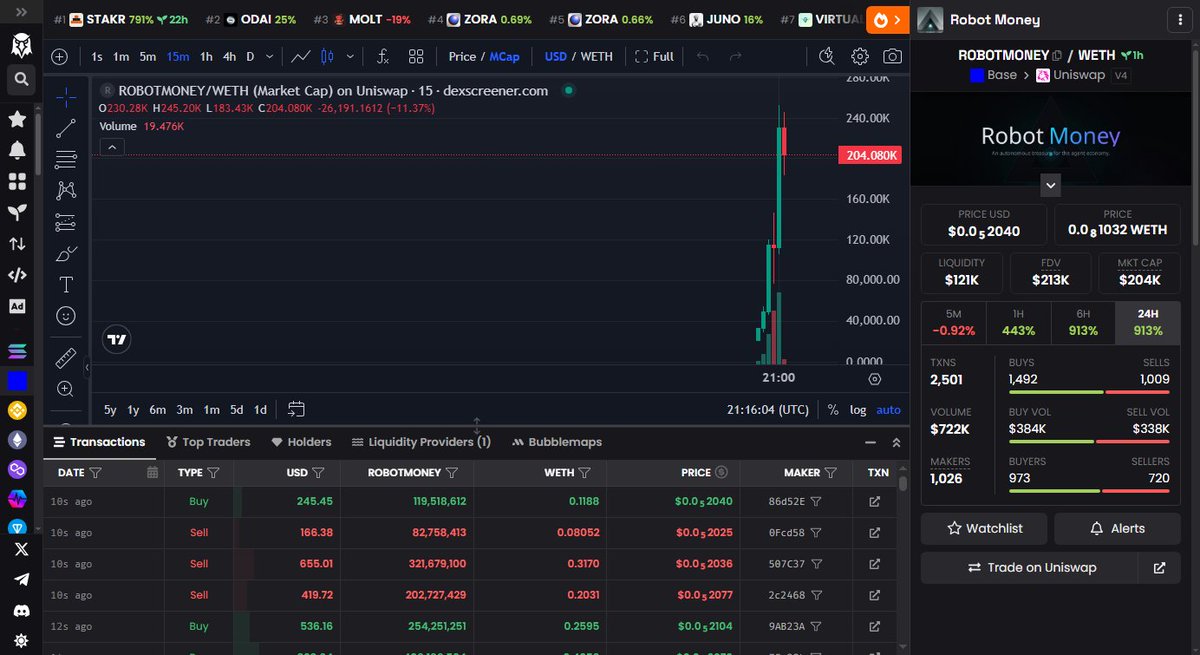Add the pair to Watchlist
1200x655 pixels.
(985, 528)
